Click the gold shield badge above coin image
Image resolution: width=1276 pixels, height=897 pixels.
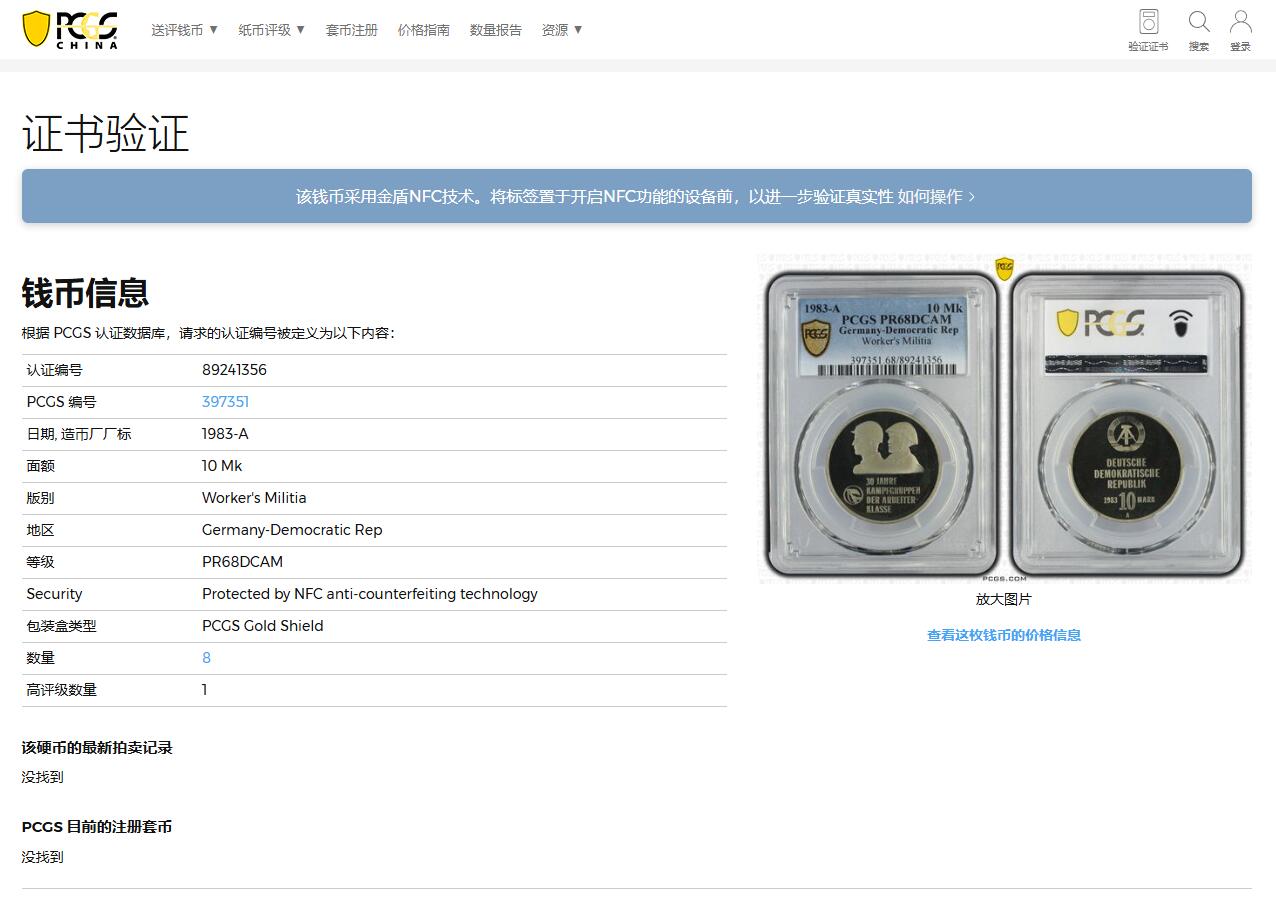pyautogui.click(x=1004, y=268)
